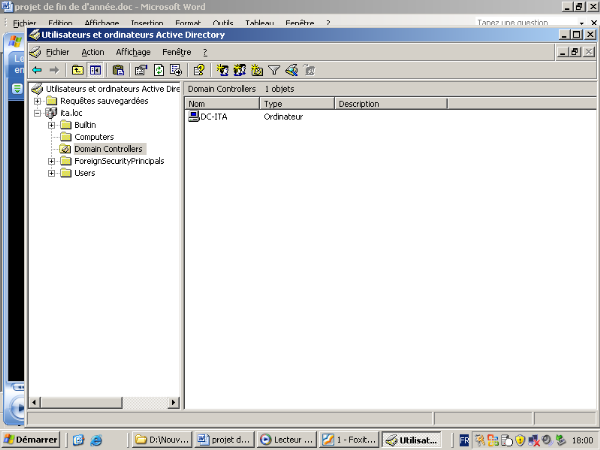Image resolution: width=600 pixels, height=450 pixels.
Task: Create a new user with toolbar icon
Action: (222, 70)
